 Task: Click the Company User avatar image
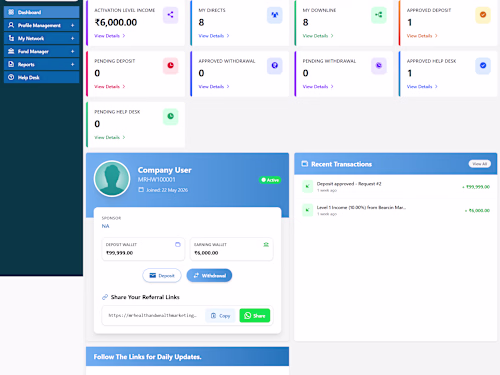112,178
